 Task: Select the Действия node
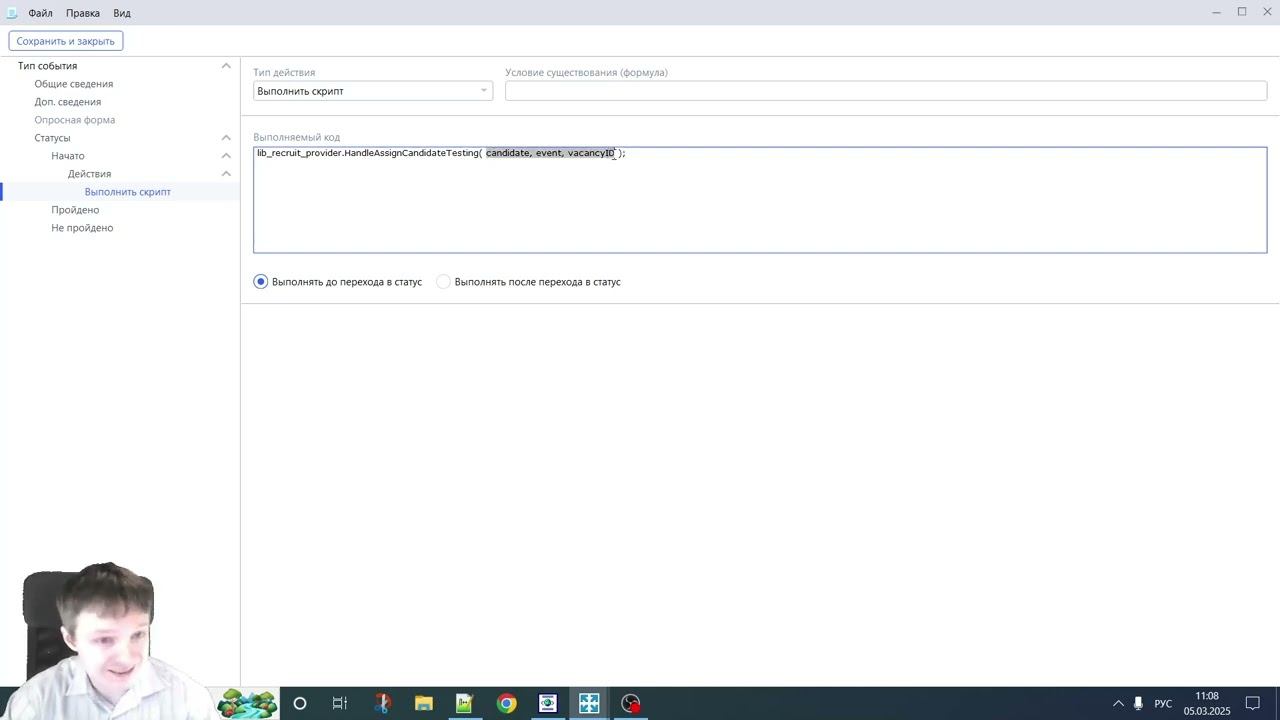click(90, 174)
